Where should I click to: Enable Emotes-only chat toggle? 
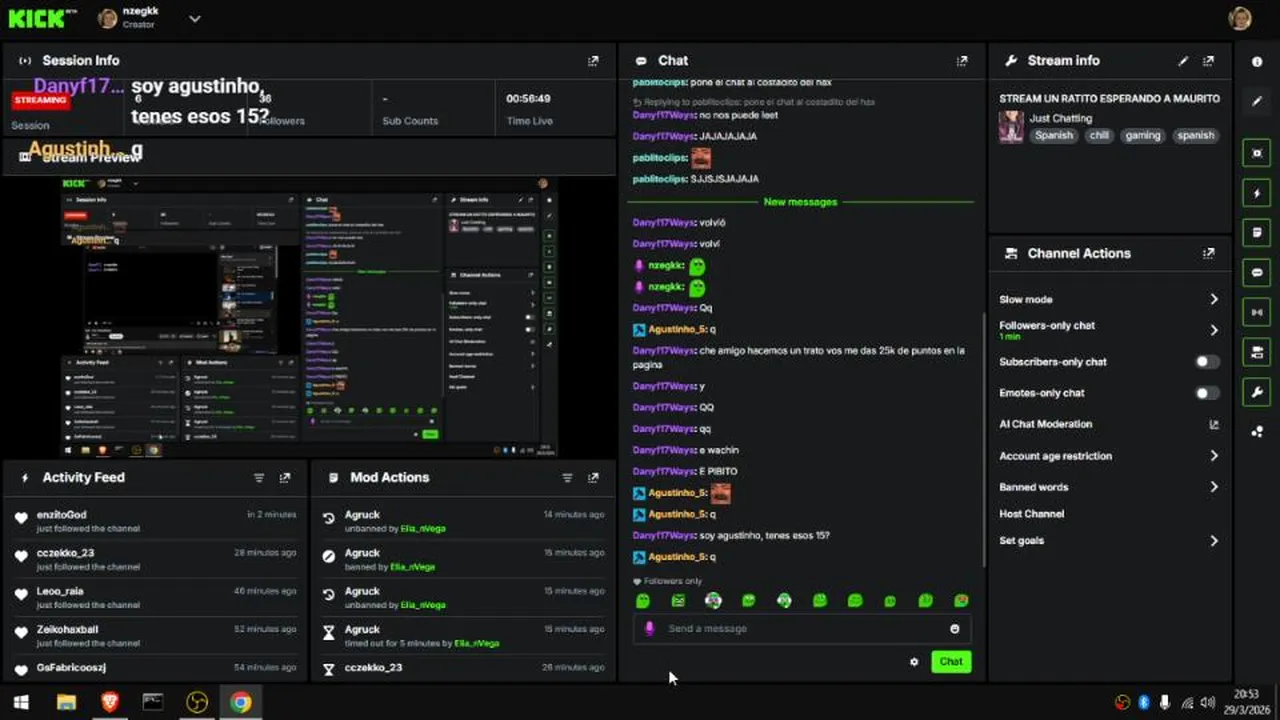1208,393
